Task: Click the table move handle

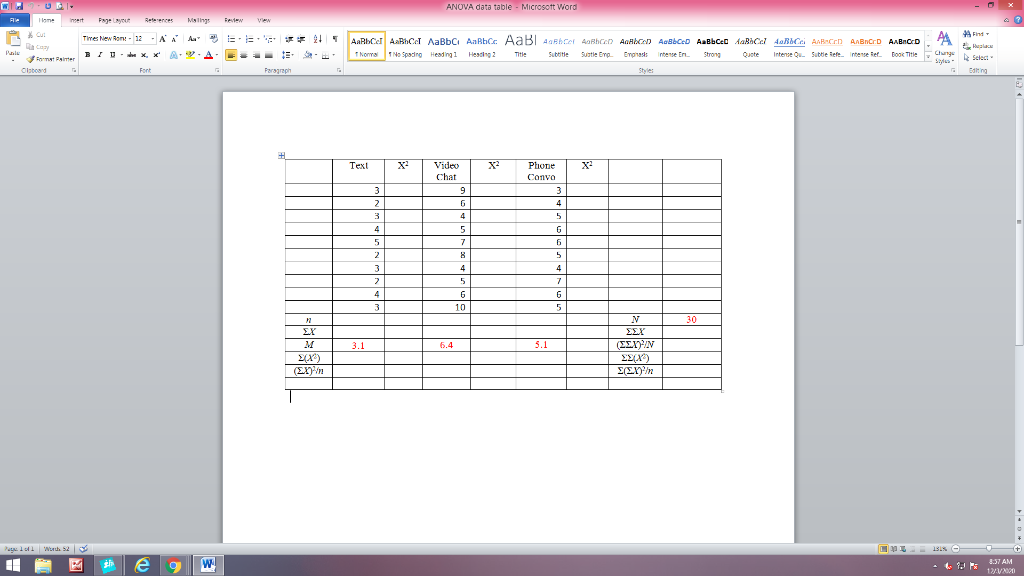Action: (281, 155)
